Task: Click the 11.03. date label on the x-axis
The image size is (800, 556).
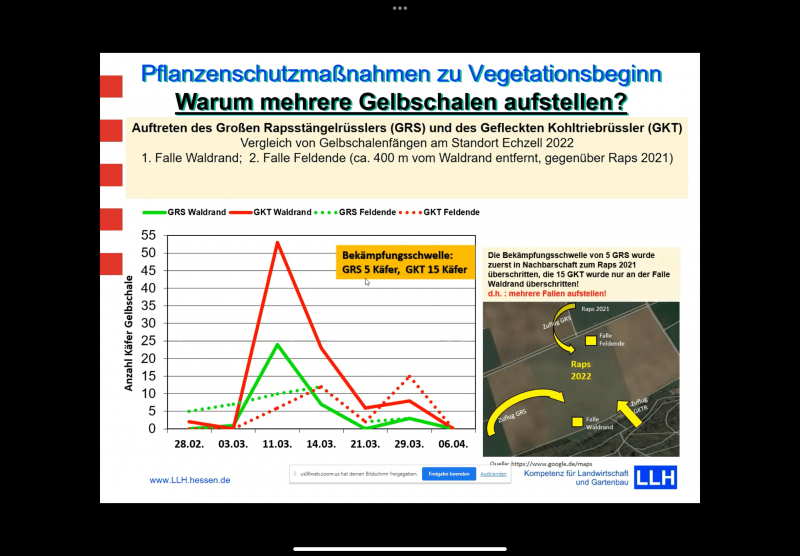Action: point(276,442)
